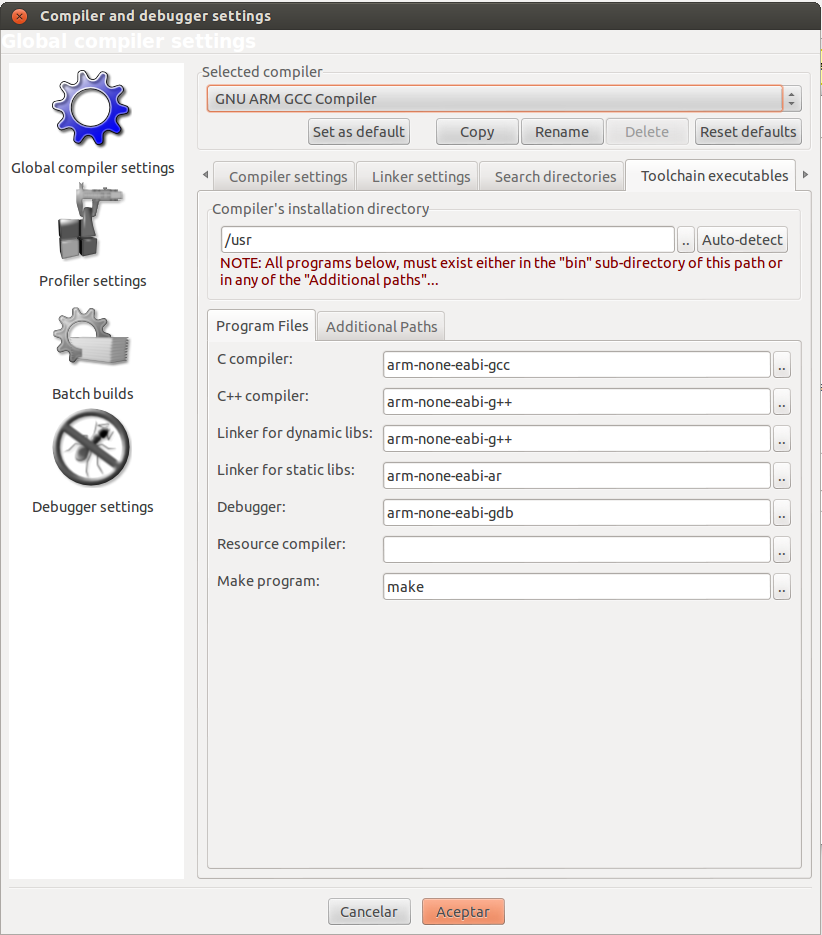Open Global compiler settings gear icon

coord(92,110)
